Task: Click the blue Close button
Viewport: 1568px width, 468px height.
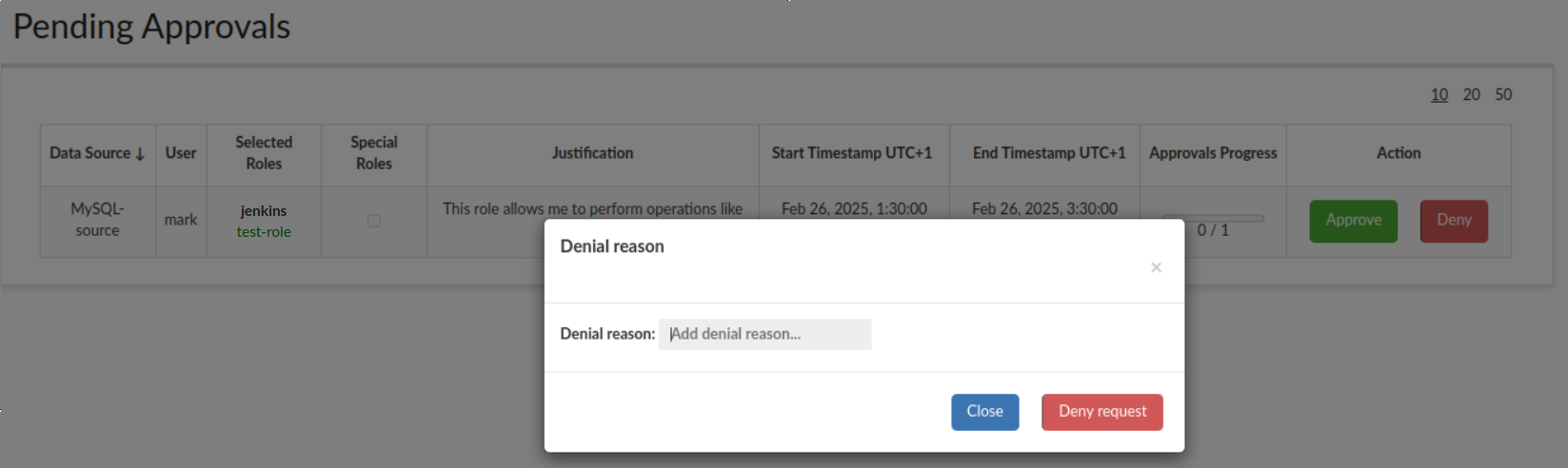Action: coord(985,412)
